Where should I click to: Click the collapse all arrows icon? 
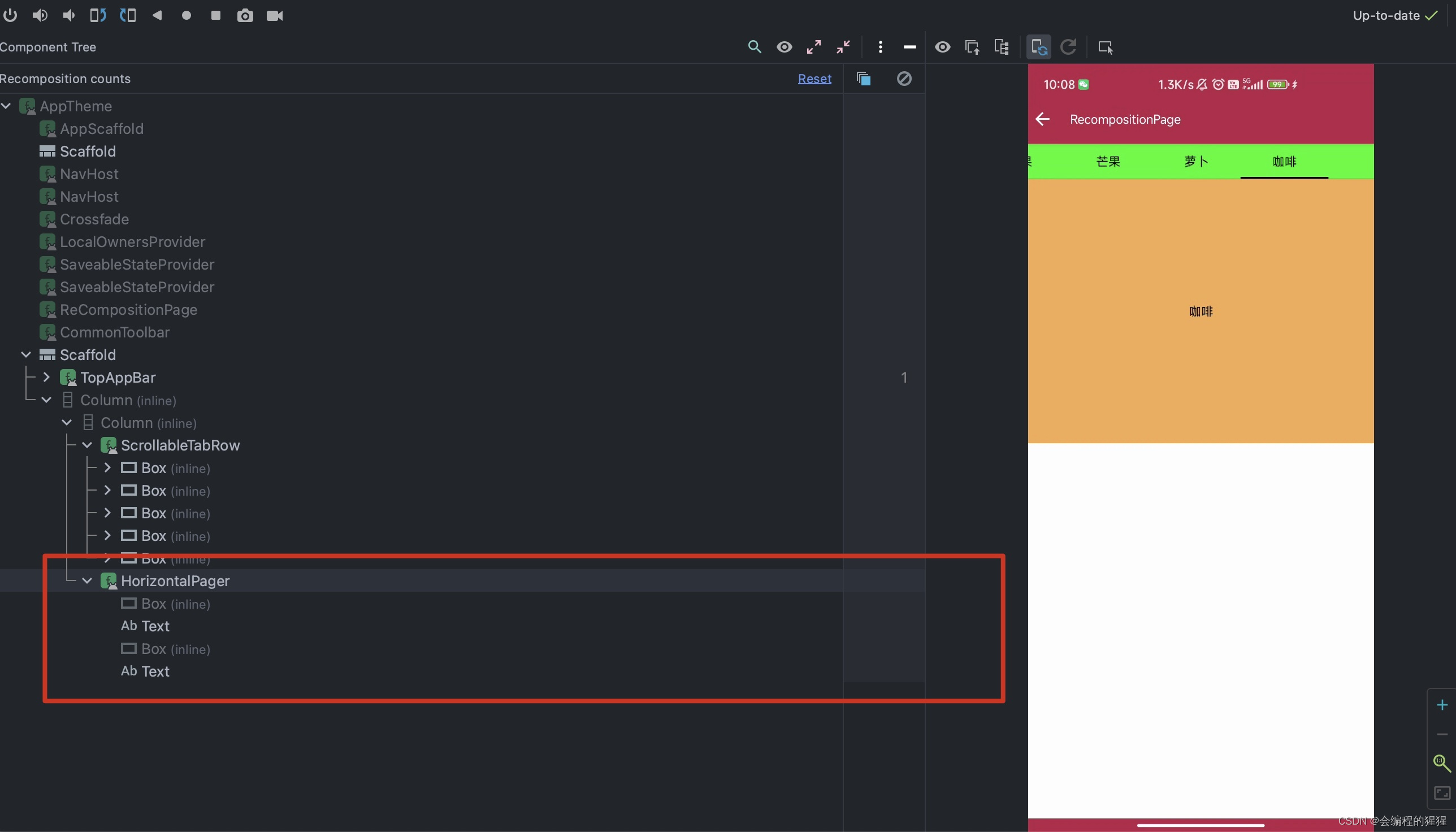(x=843, y=47)
